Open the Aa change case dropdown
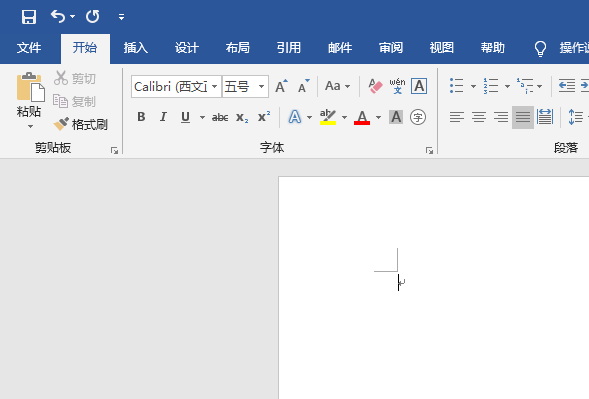This screenshot has width=589, height=399. (337, 86)
